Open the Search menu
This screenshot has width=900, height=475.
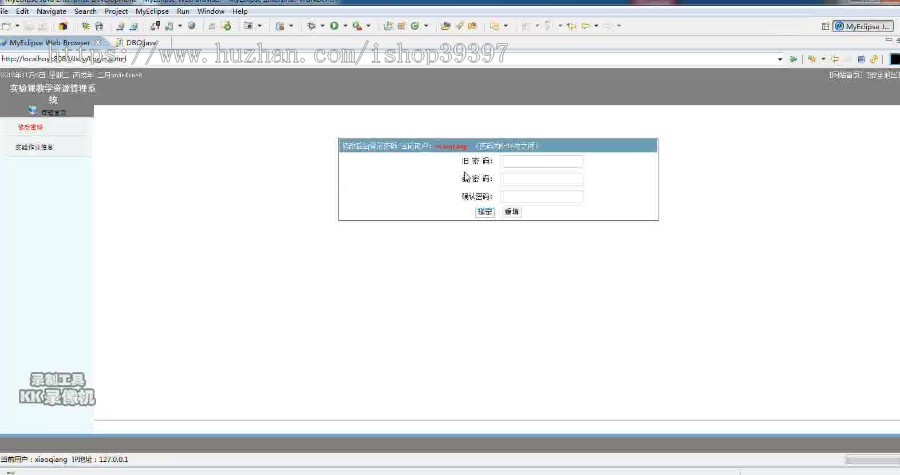point(85,11)
